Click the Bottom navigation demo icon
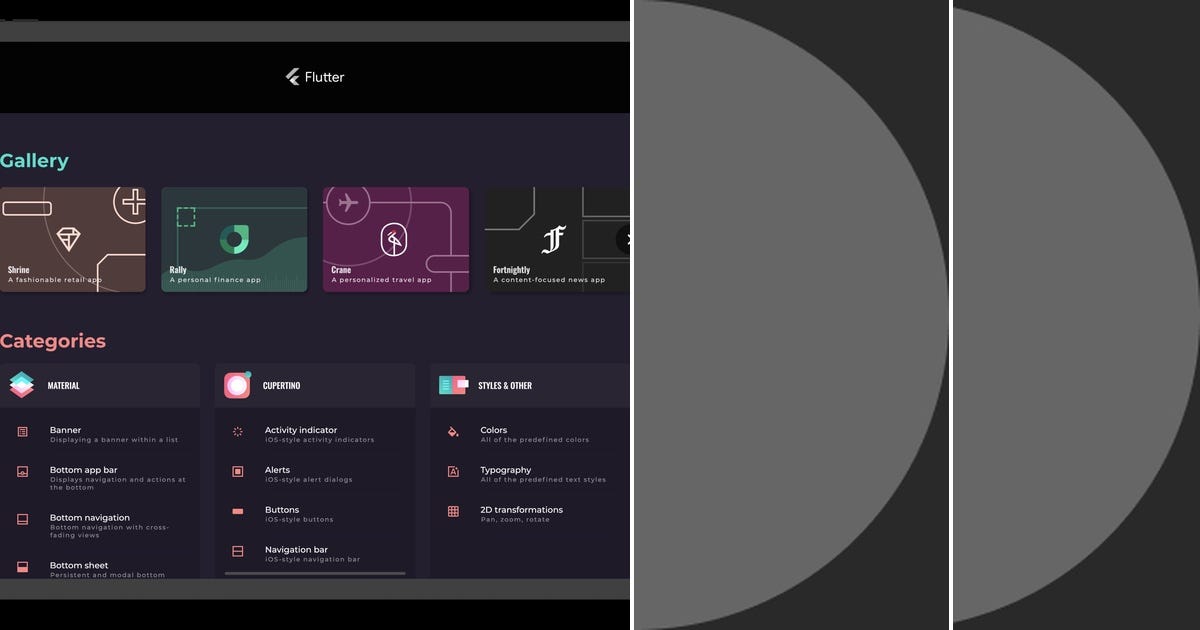Screen dimensions: 1200x630 click(23, 519)
